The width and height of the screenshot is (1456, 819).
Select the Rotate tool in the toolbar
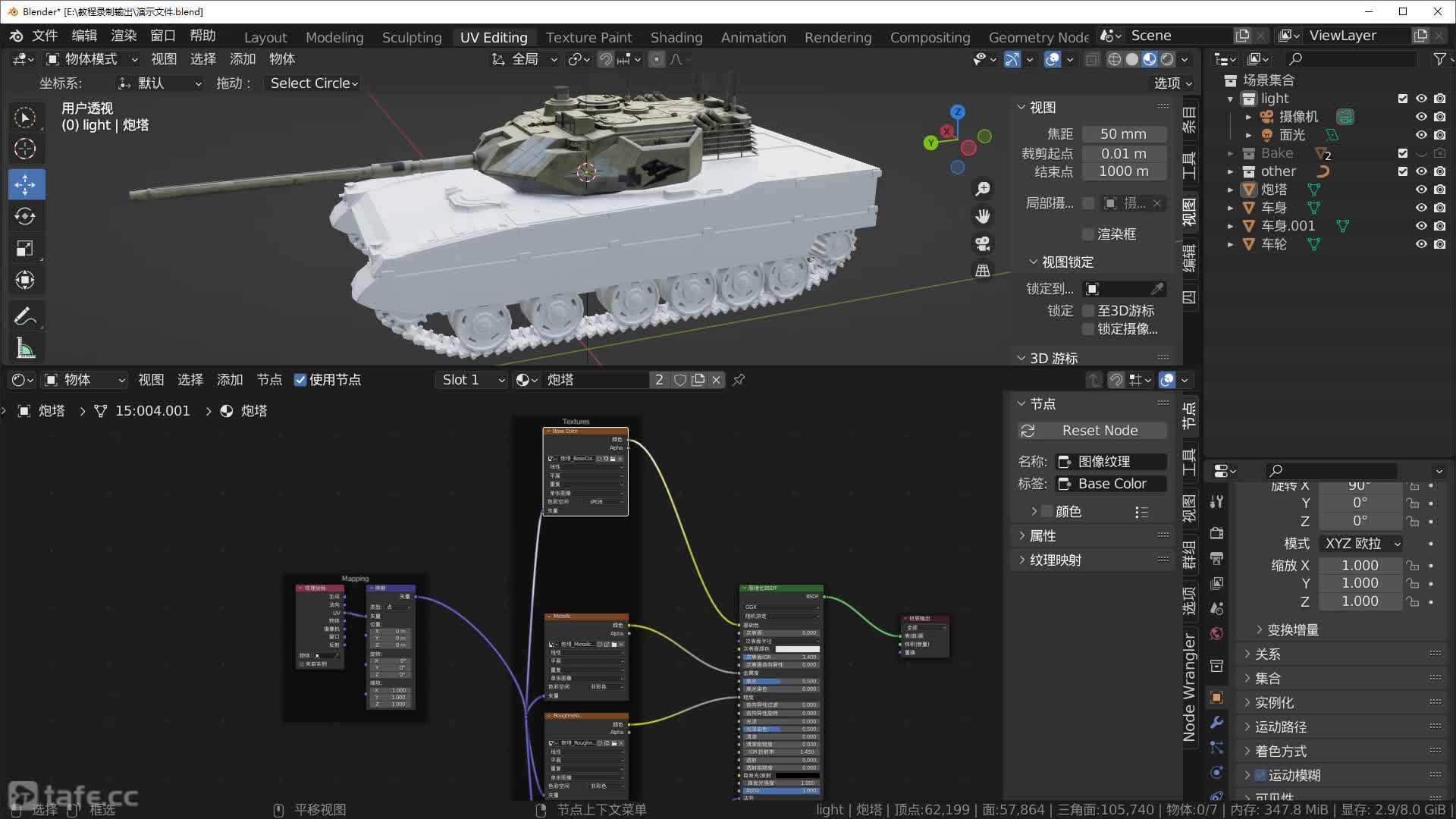(25, 216)
